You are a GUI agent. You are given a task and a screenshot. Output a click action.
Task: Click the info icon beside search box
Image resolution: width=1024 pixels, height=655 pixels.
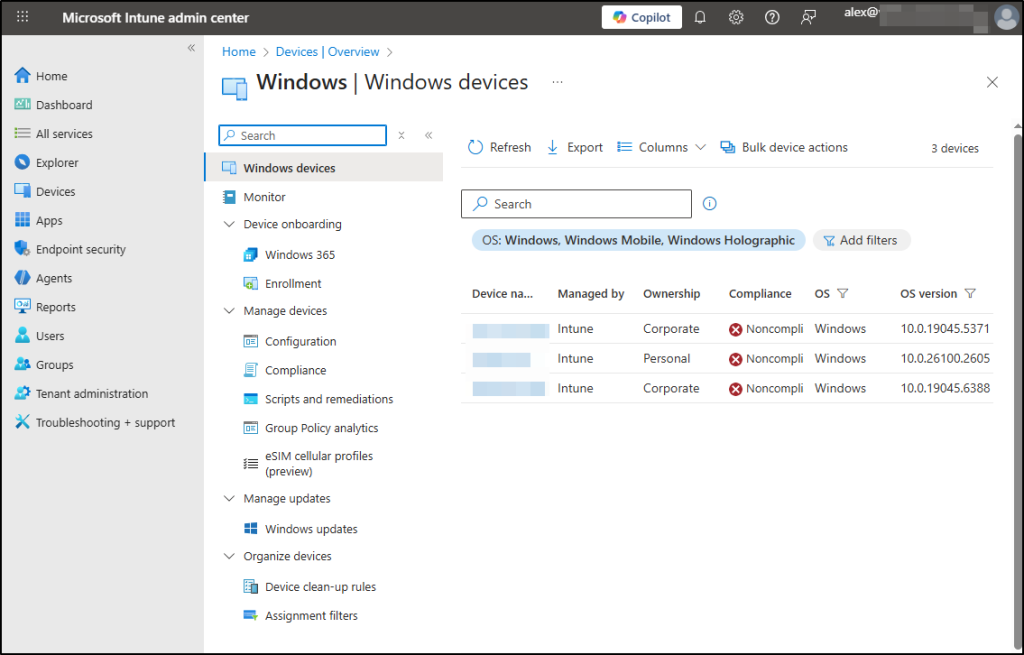click(x=710, y=204)
